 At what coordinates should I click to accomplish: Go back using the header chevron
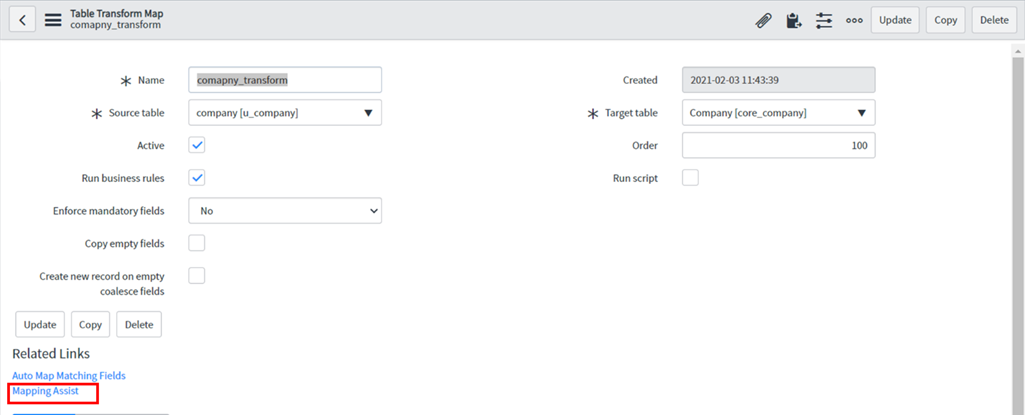(x=22, y=20)
